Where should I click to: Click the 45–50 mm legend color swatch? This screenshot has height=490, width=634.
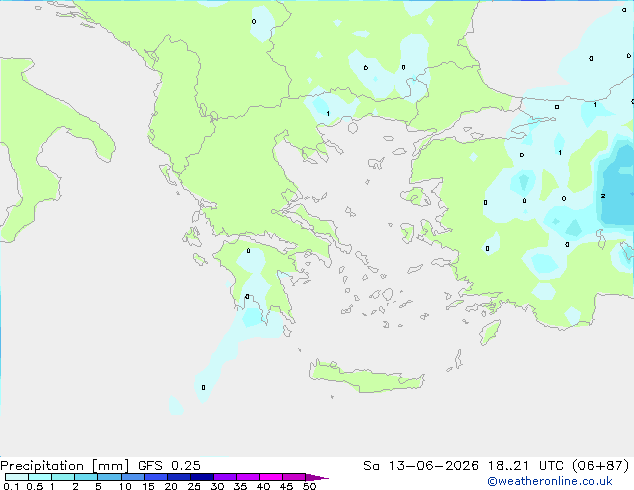pos(294,477)
